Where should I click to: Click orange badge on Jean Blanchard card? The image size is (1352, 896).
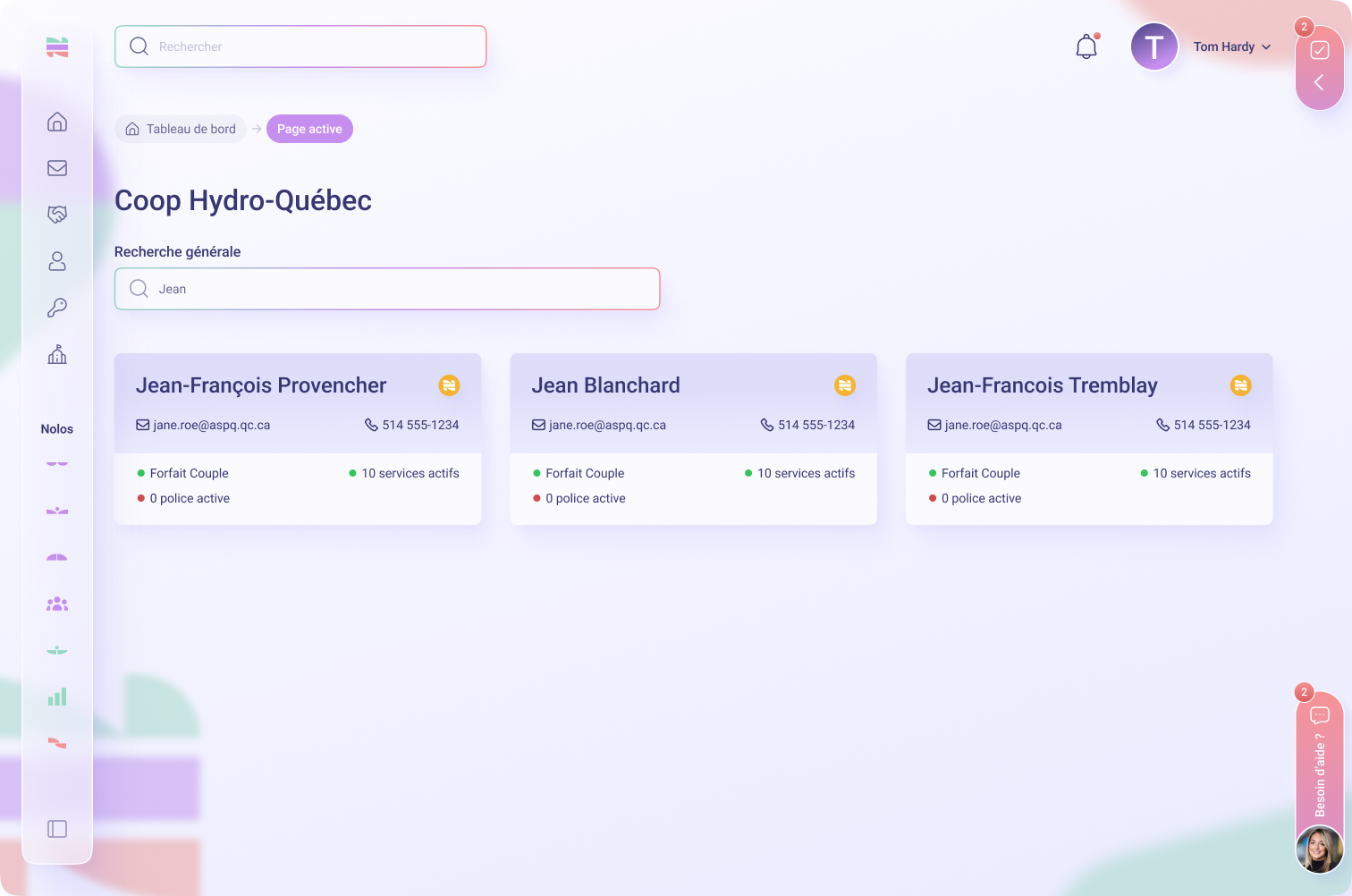845,385
